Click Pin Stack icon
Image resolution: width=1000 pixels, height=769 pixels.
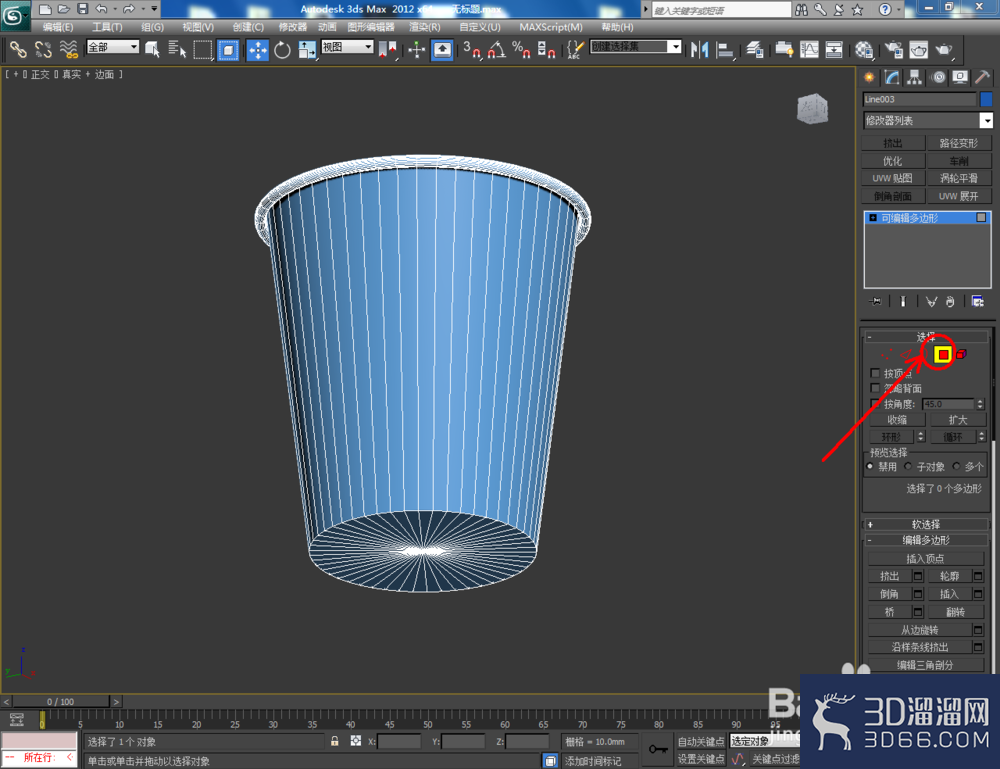point(876,301)
